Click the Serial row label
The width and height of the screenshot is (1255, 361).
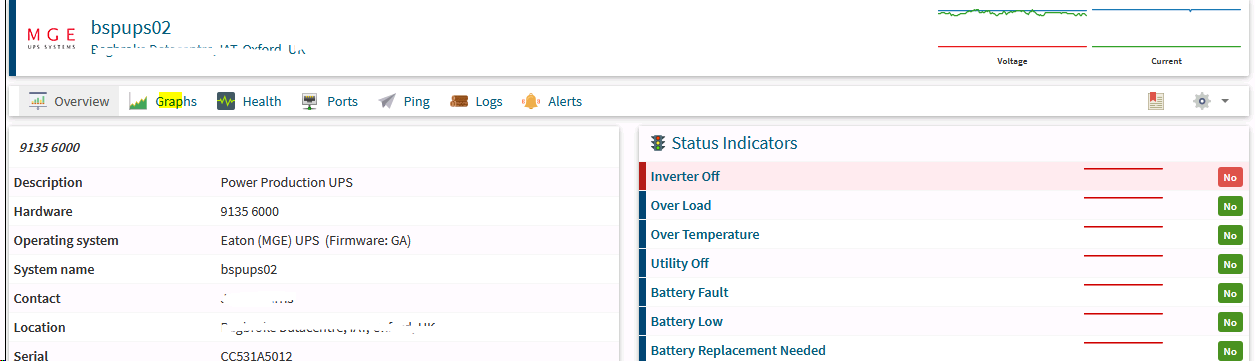click(31, 356)
